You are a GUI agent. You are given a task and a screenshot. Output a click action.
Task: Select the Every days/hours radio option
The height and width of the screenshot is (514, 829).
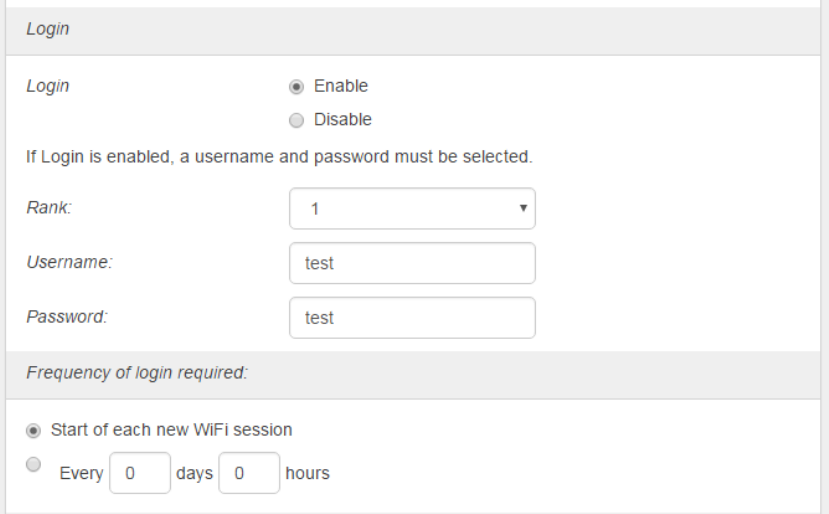(x=35, y=464)
